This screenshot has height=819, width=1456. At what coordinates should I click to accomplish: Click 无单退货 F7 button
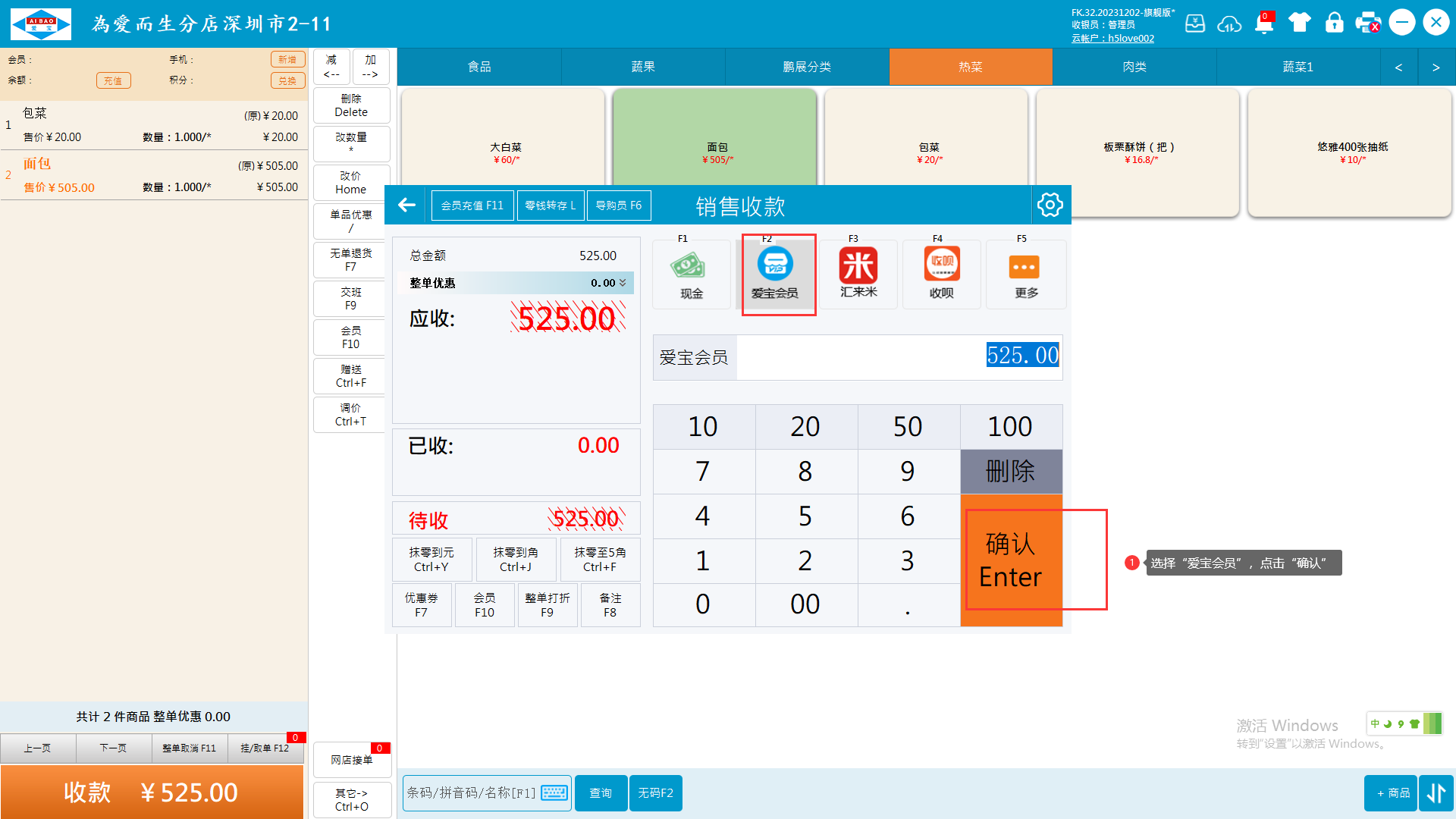pyautogui.click(x=351, y=260)
